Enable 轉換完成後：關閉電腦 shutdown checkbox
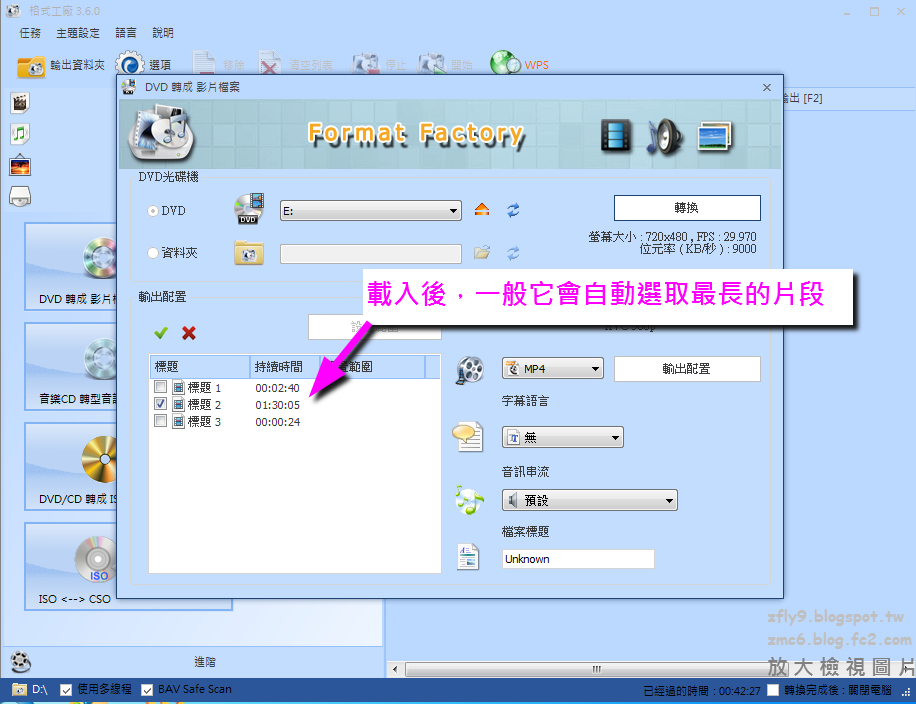The image size is (916, 704). pyautogui.click(x=773, y=690)
